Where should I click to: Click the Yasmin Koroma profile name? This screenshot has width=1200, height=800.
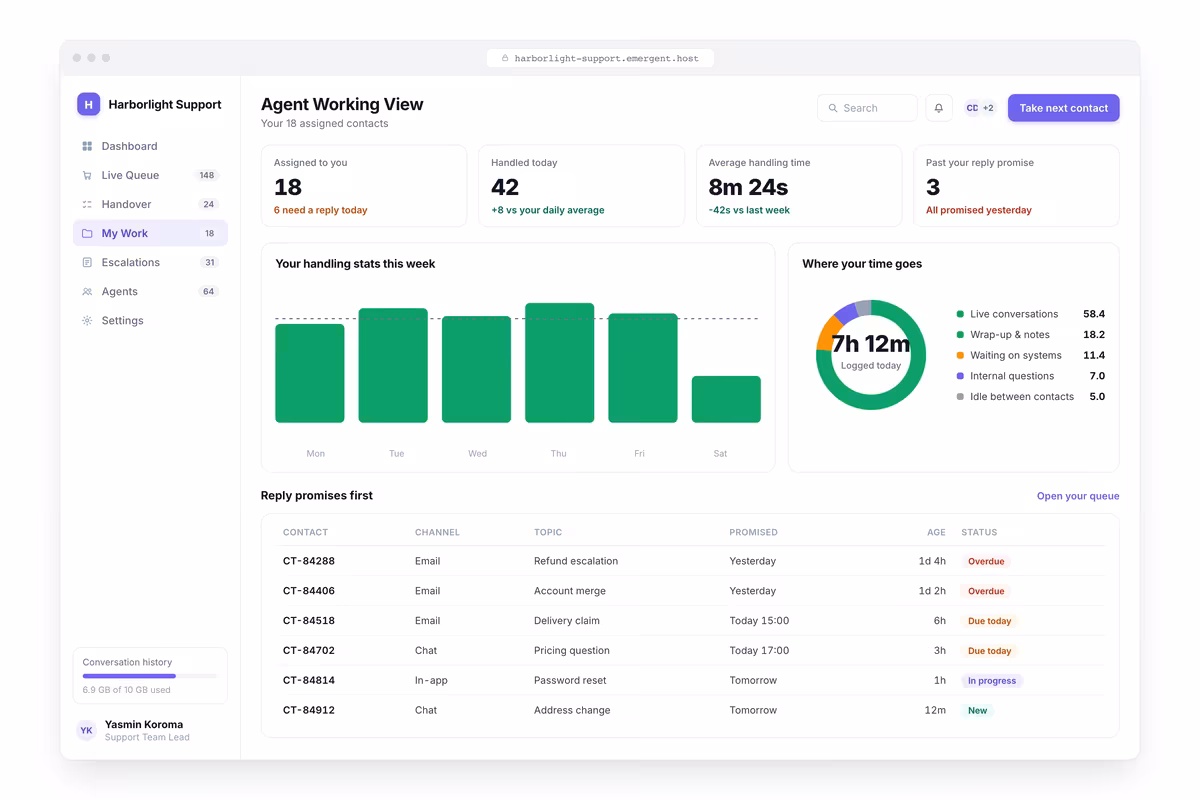coord(144,724)
